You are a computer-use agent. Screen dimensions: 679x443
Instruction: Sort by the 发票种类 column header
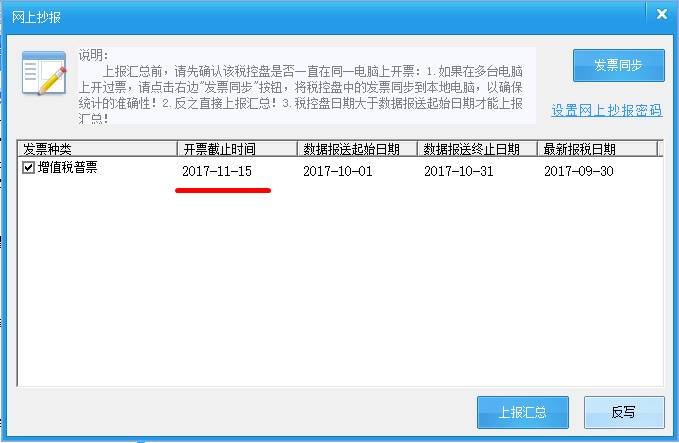click(x=97, y=149)
